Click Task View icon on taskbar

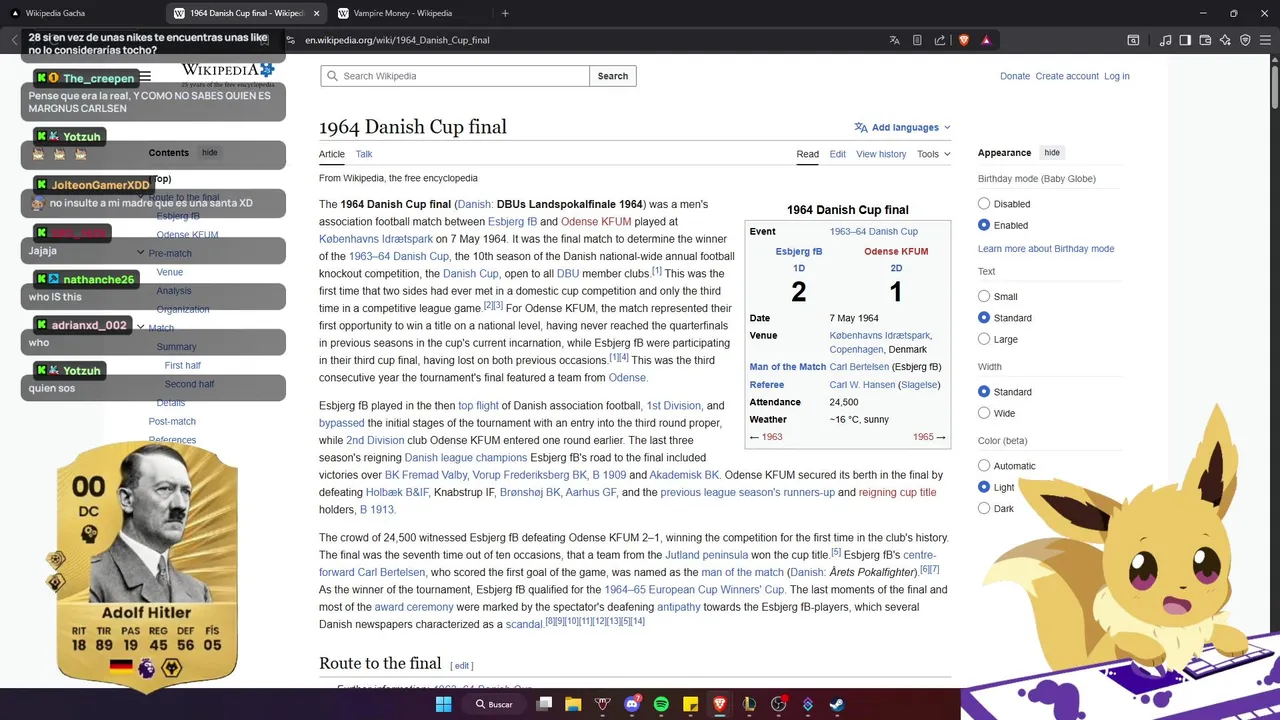pyautogui.click(x=544, y=704)
